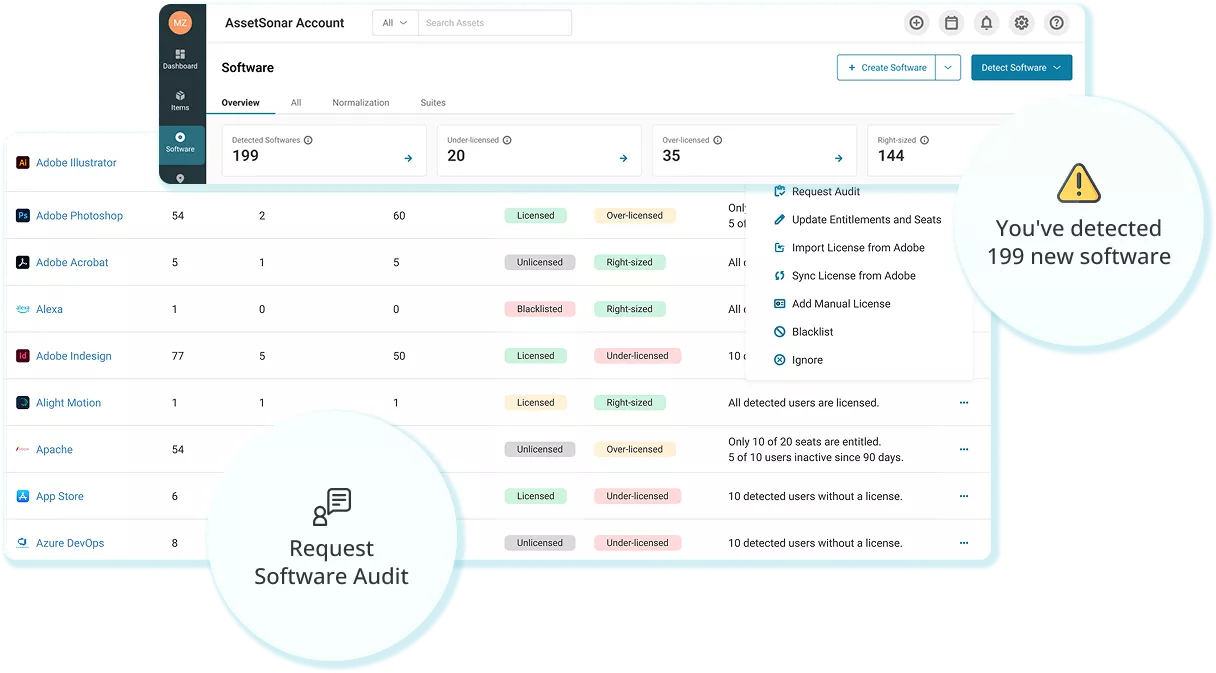Click the Adobe Illustrator app icon
This screenshot has height=673, width=1216.
(x=23, y=162)
